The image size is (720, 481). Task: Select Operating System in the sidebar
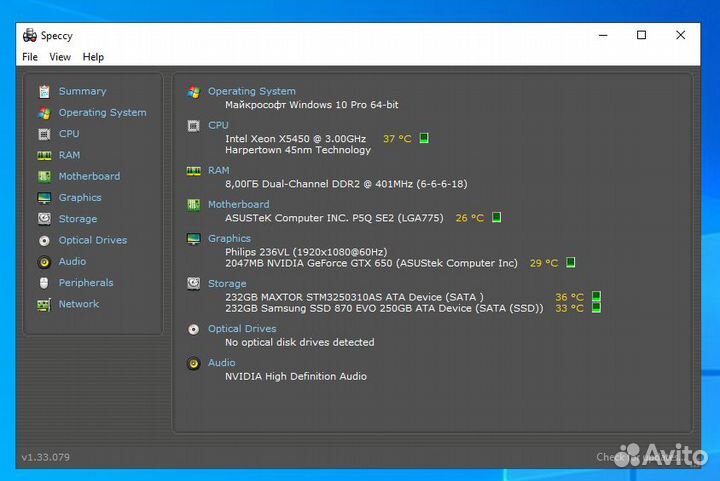(102, 112)
